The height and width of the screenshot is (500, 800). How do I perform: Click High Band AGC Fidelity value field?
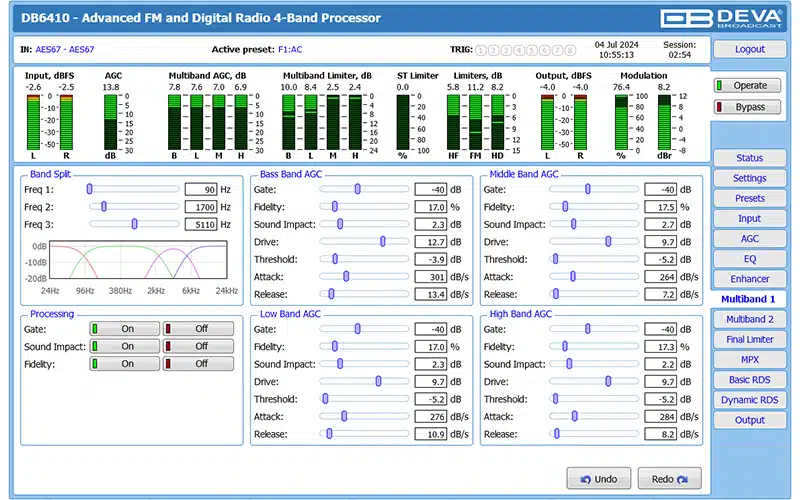coord(661,347)
